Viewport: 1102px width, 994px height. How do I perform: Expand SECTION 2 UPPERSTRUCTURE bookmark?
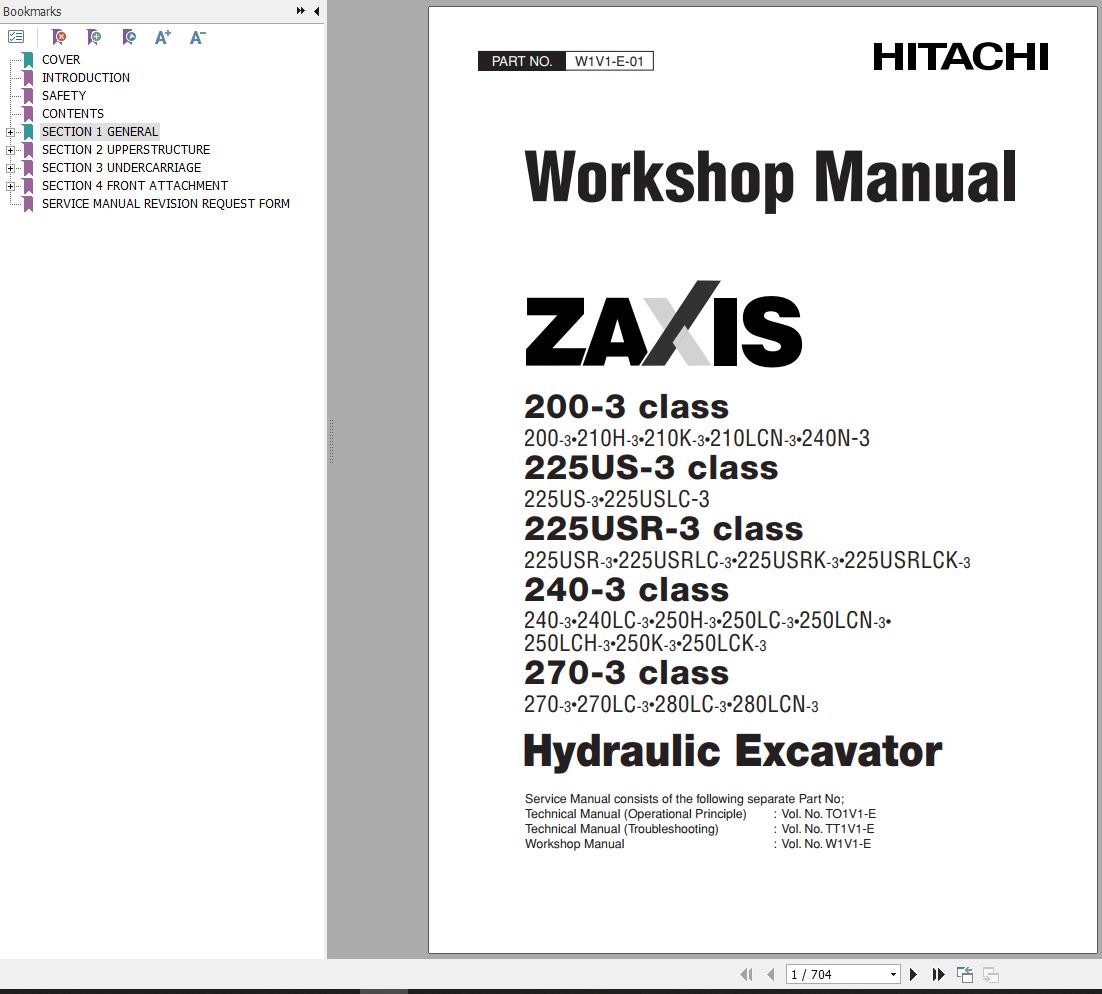(10, 150)
